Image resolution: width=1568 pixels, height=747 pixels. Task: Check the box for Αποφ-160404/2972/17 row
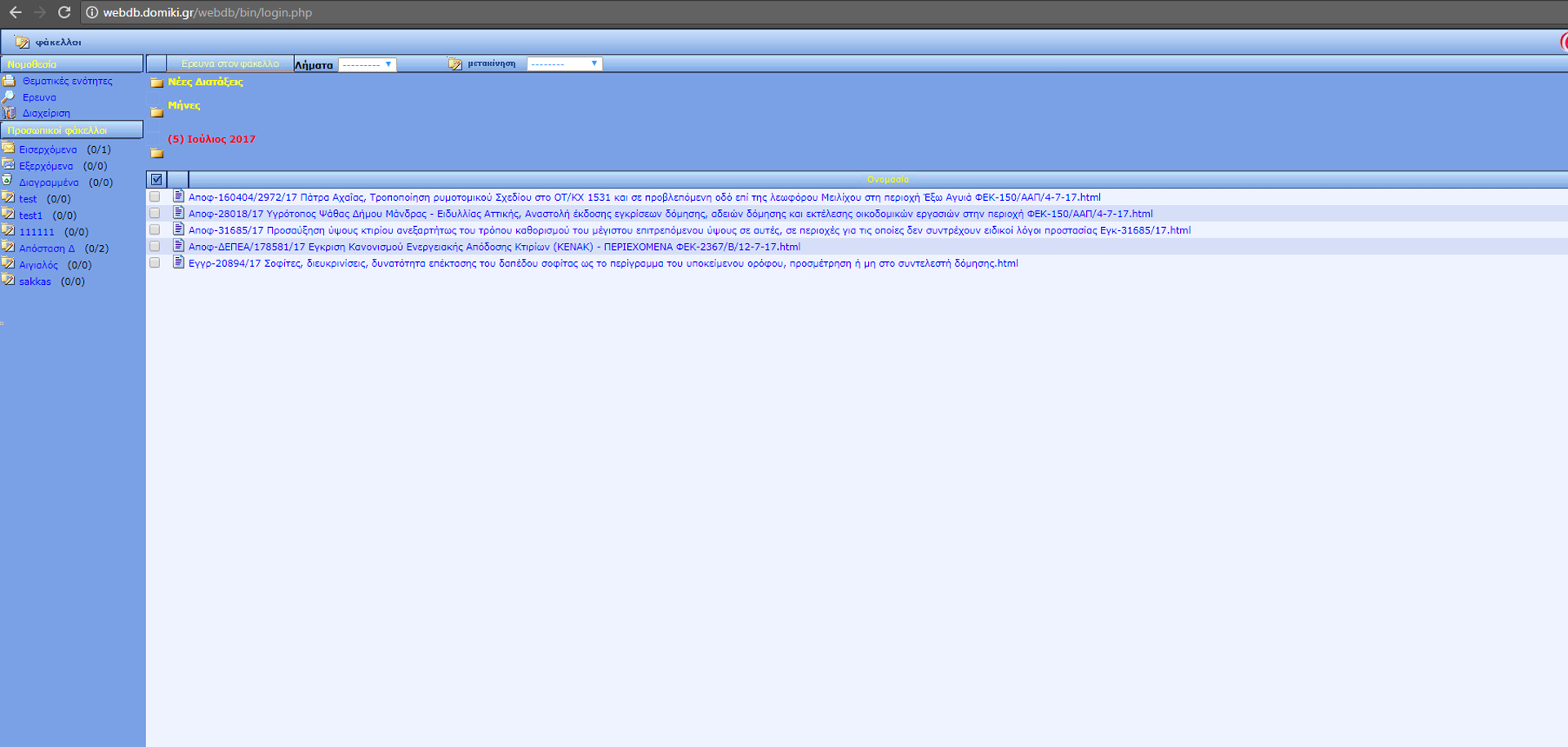click(x=154, y=197)
